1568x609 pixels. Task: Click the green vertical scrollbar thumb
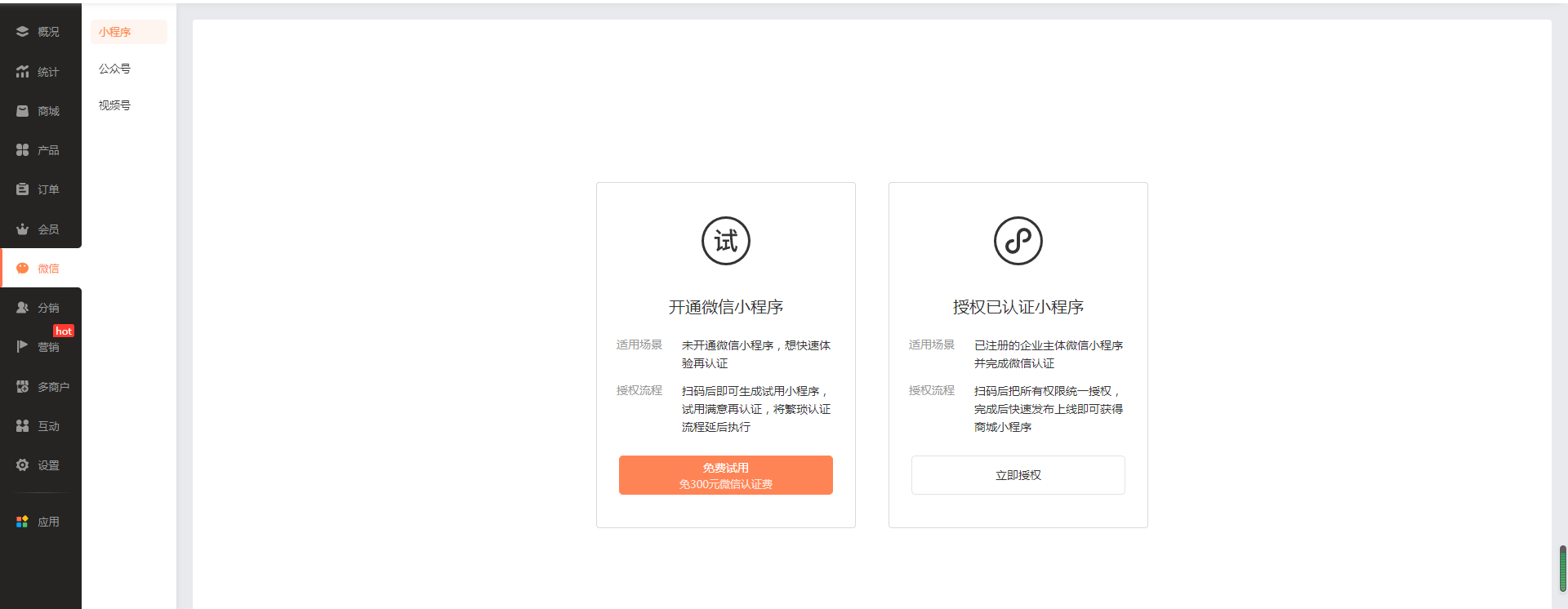pos(1563,568)
